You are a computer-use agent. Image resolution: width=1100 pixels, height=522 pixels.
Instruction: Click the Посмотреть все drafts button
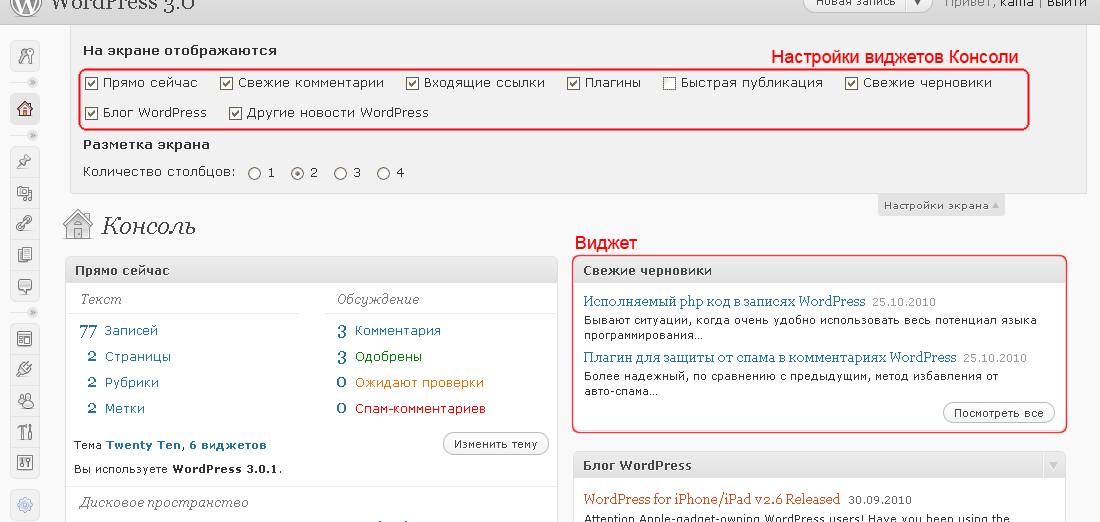[998, 413]
